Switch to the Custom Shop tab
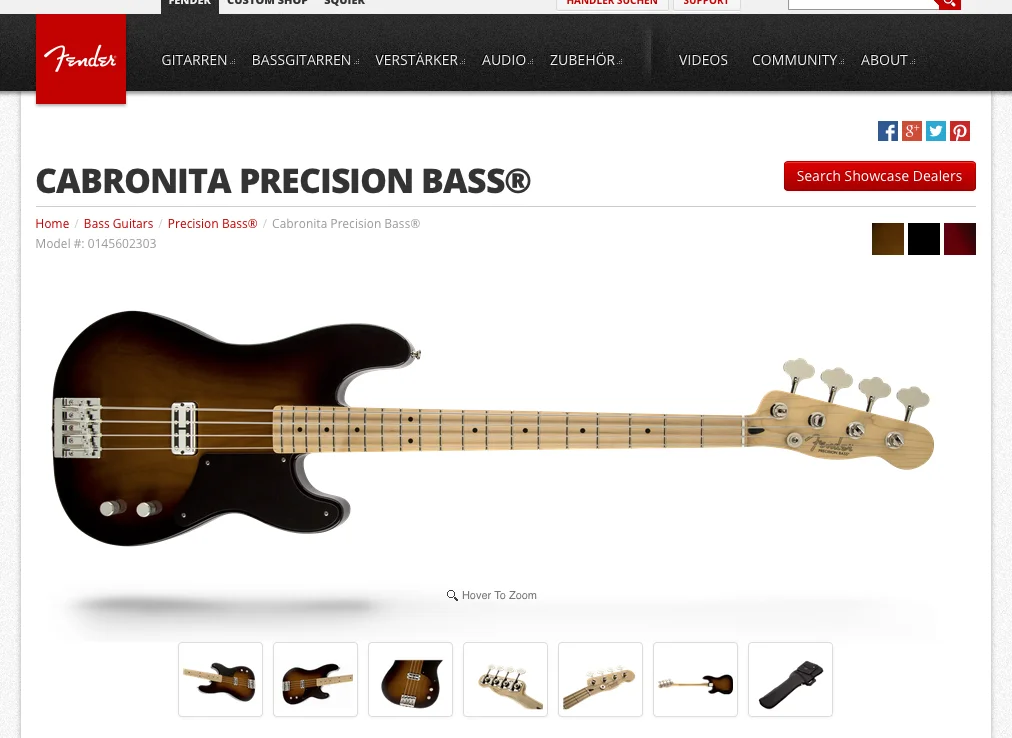This screenshot has width=1012, height=738. click(x=267, y=3)
